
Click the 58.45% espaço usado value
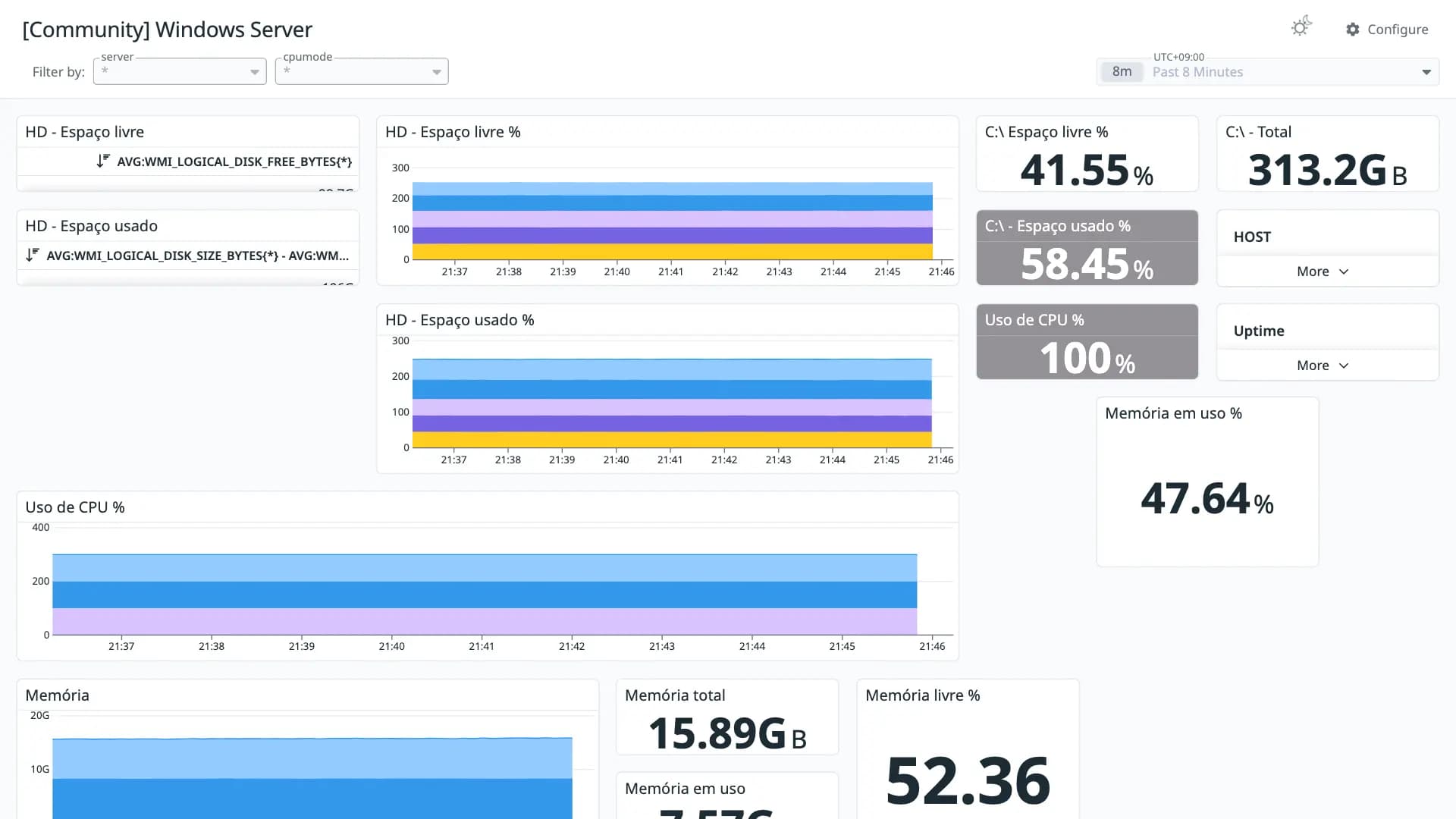(x=1087, y=264)
